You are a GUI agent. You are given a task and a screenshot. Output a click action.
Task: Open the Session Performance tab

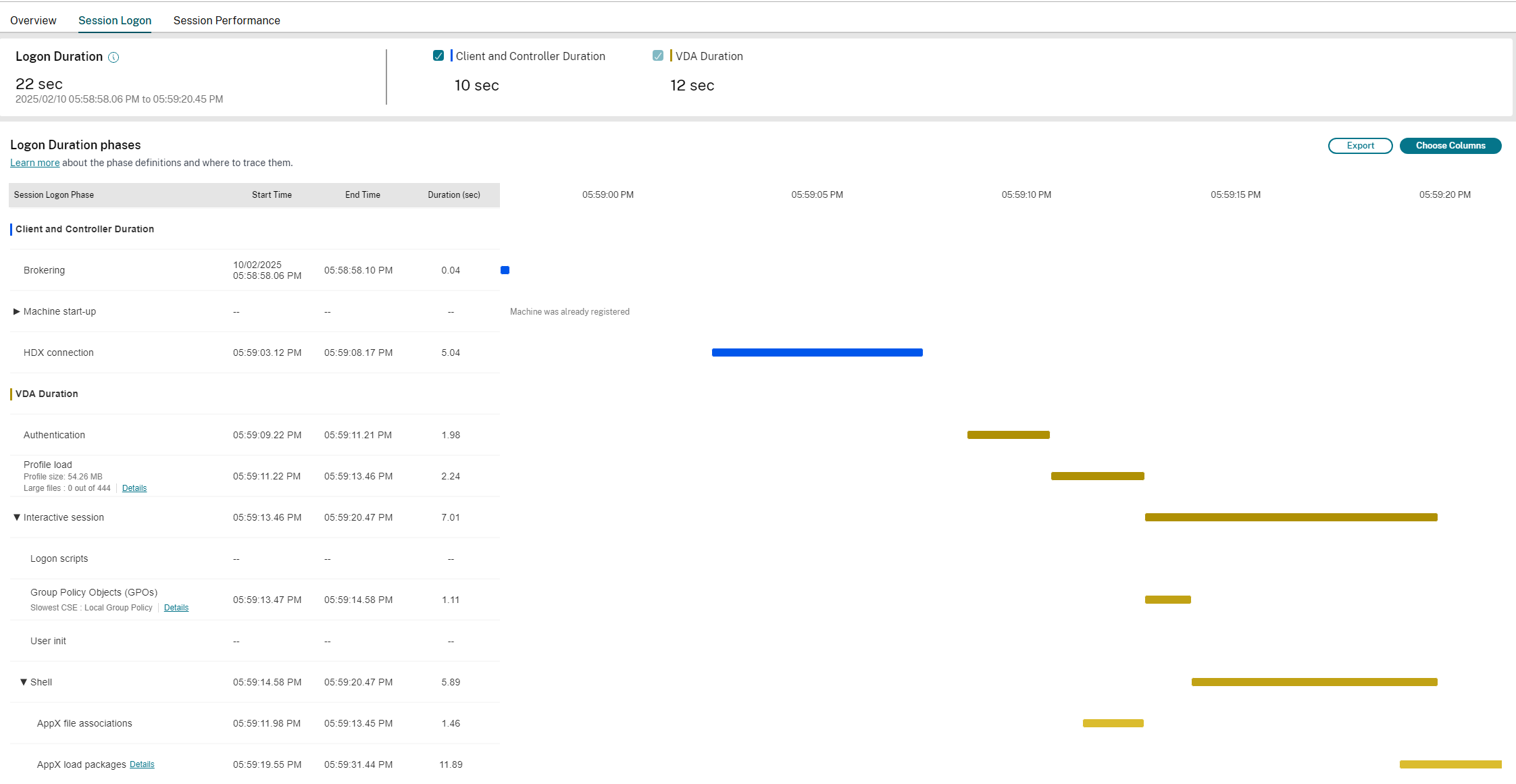click(x=226, y=20)
